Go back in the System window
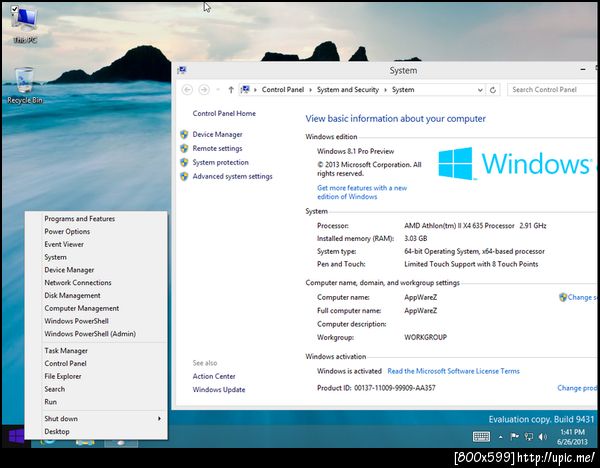The width and height of the screenshot is (600, 468). 187,90
